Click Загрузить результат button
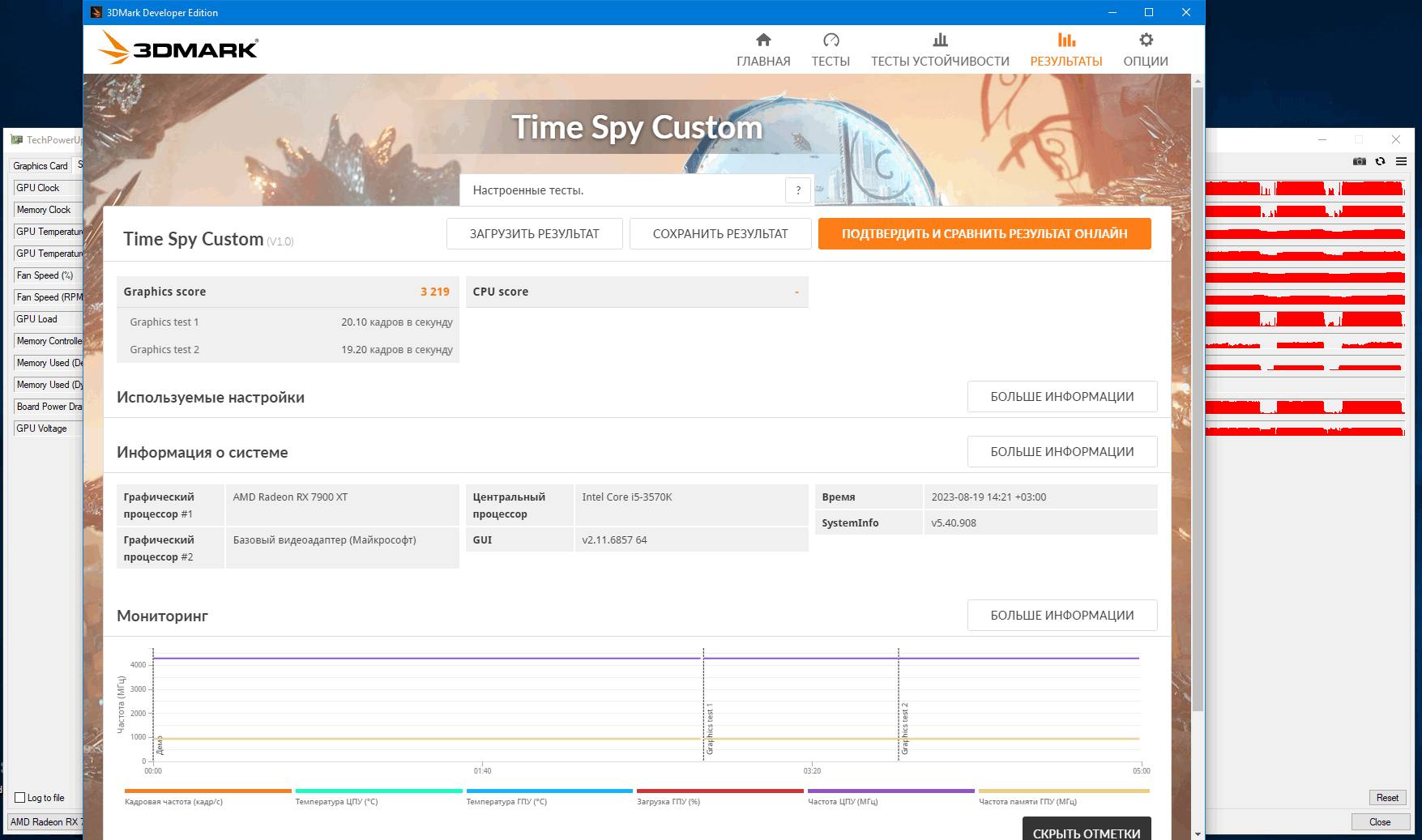This screenshot has height=840, width=1422. pyautogui.click(x=535, y=234)
